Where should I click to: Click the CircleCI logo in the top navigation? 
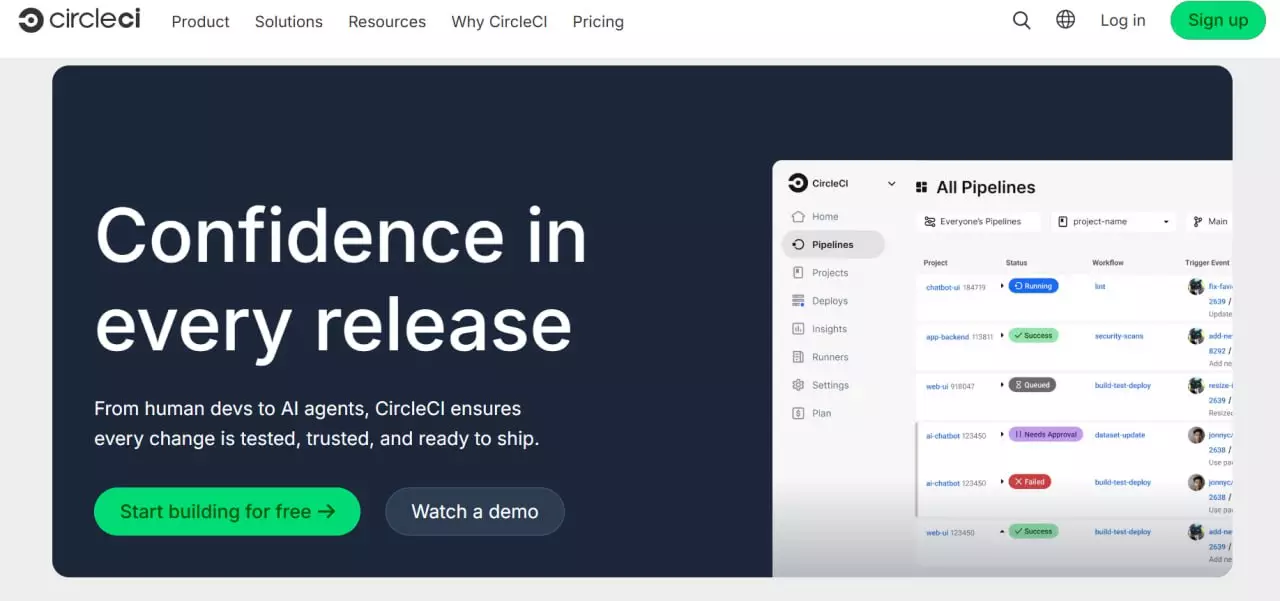tap(78, 19)
